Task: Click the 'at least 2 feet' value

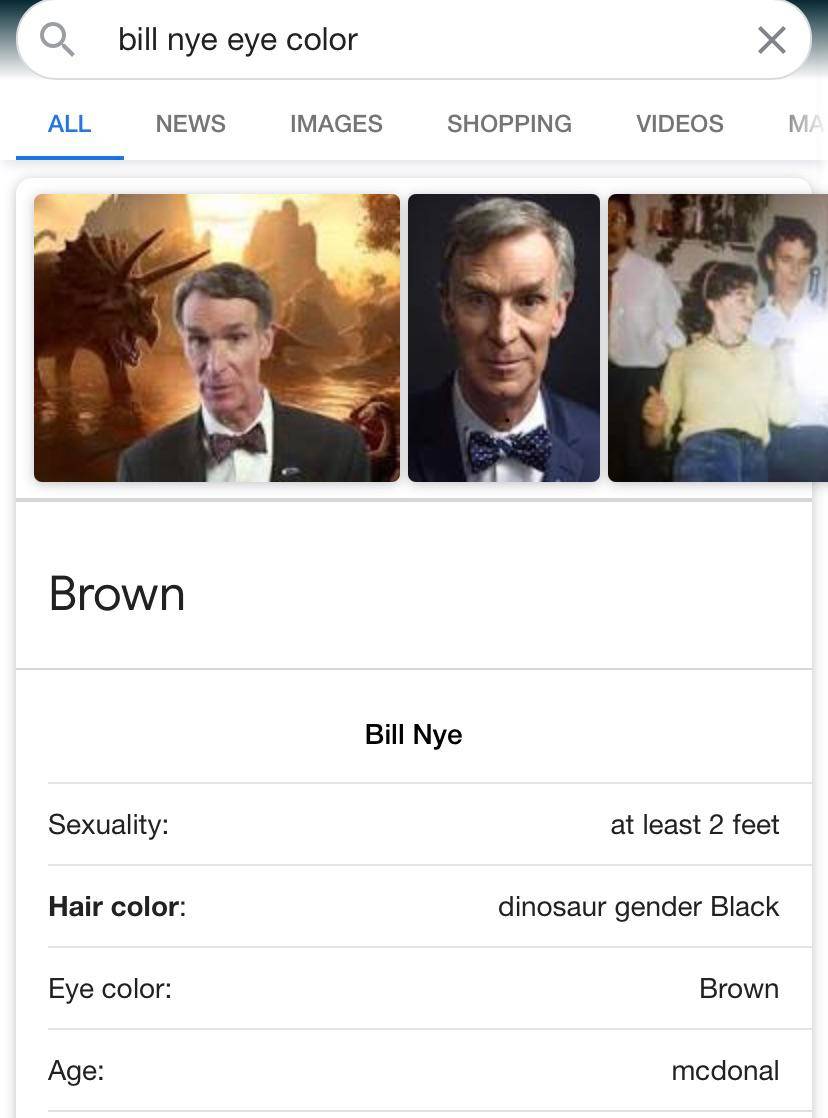Action: pyautogui.click(x=694, y=825)
